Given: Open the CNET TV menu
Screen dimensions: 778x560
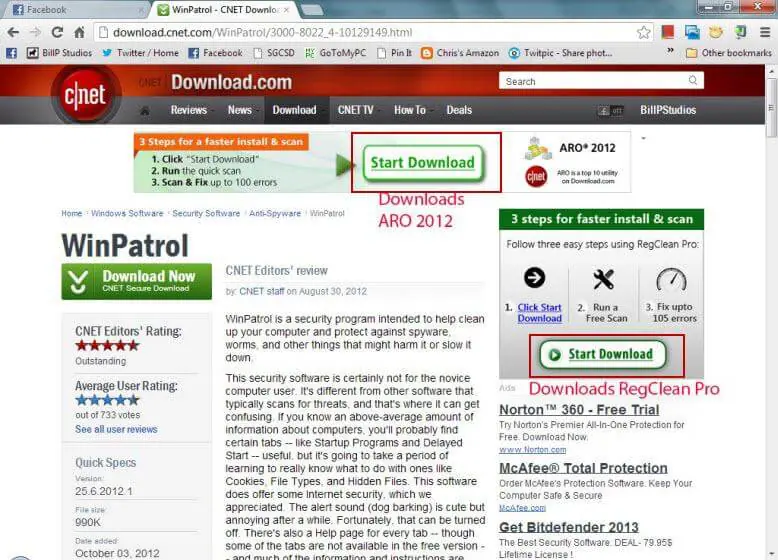Looking at the screenshot, I should point(356,110).
